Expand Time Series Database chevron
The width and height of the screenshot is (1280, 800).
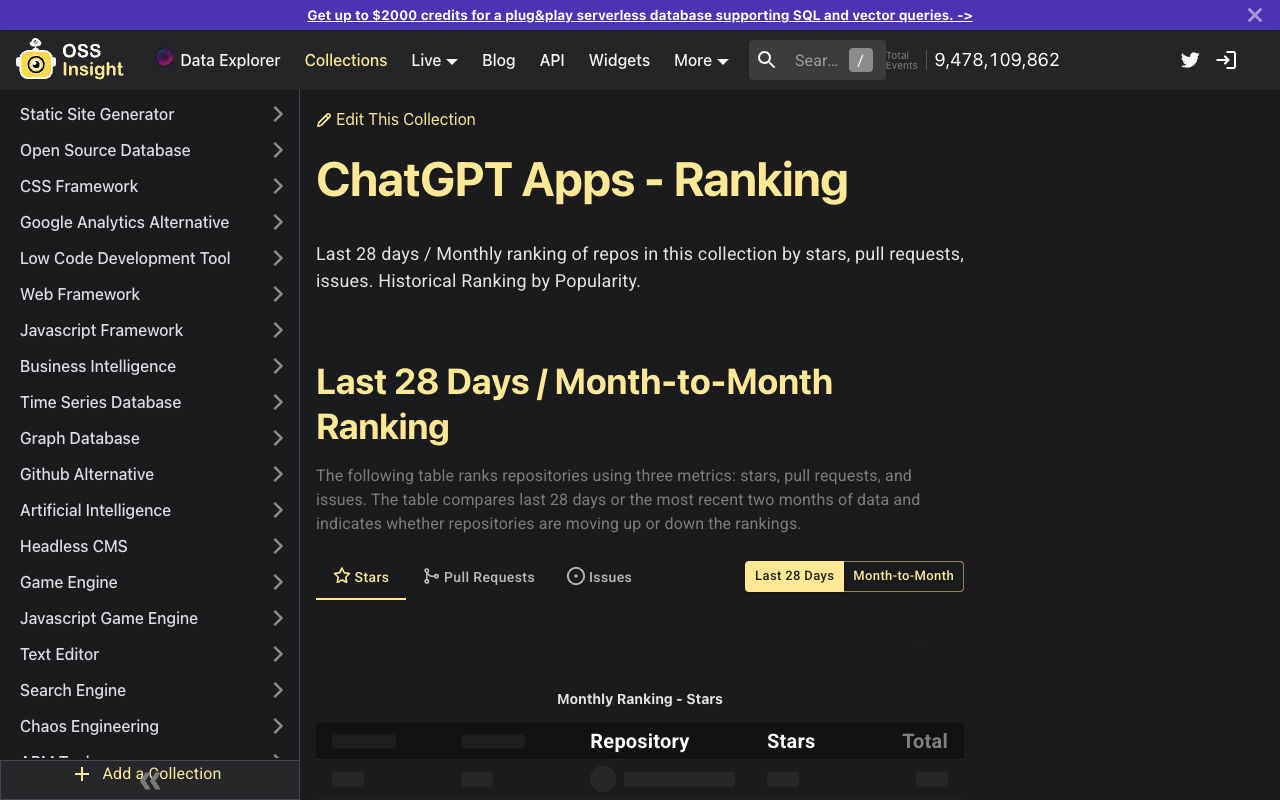coord(278,402)
